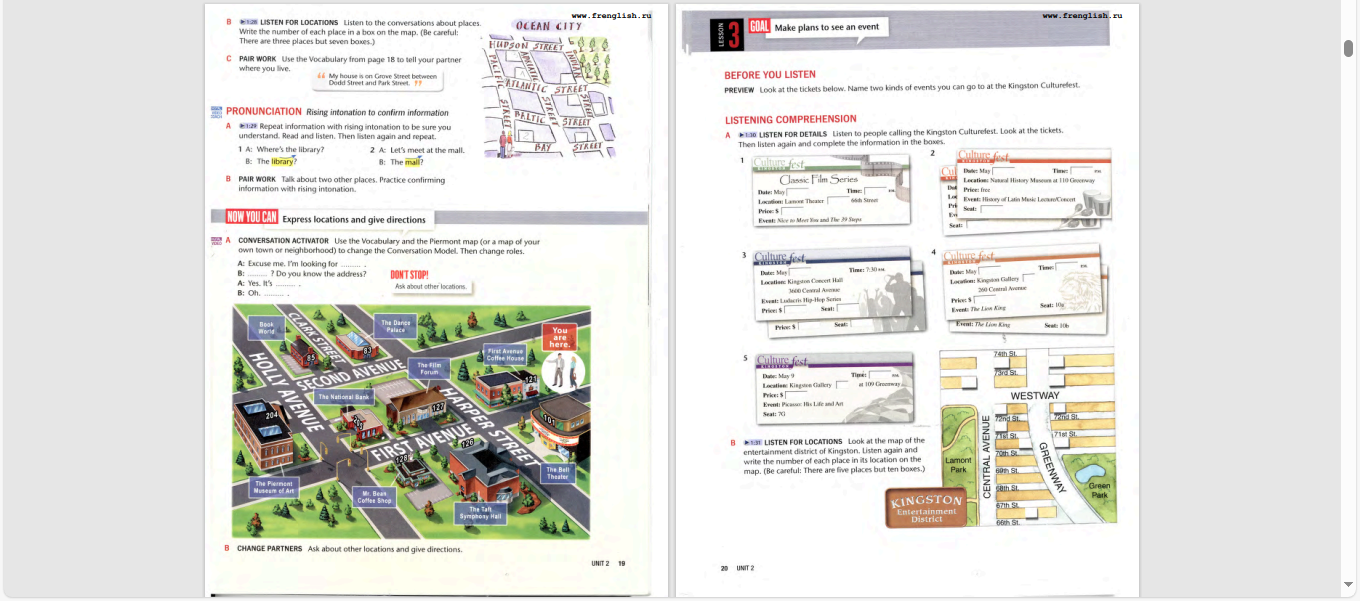Click 'Classic Film Series' on ticket 1
This screenshot has width=1360, height=601.
(818, 180)
